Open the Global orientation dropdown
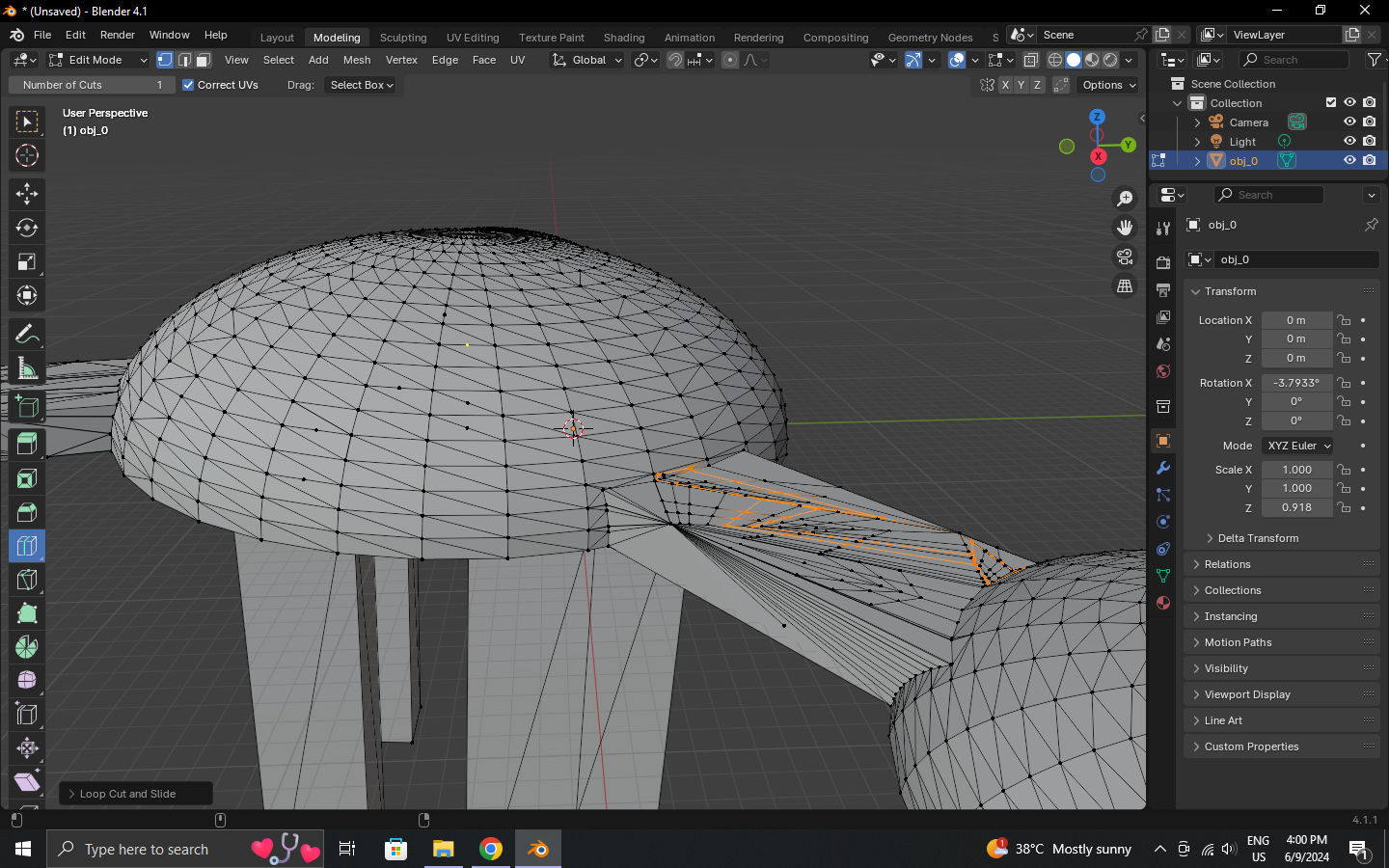The image size is (1389, 868). click(x=587, y=60)
